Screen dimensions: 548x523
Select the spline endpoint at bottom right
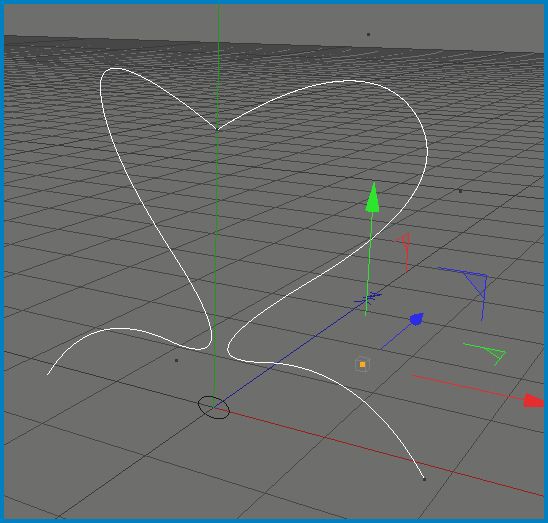click(x=424, y=479)
